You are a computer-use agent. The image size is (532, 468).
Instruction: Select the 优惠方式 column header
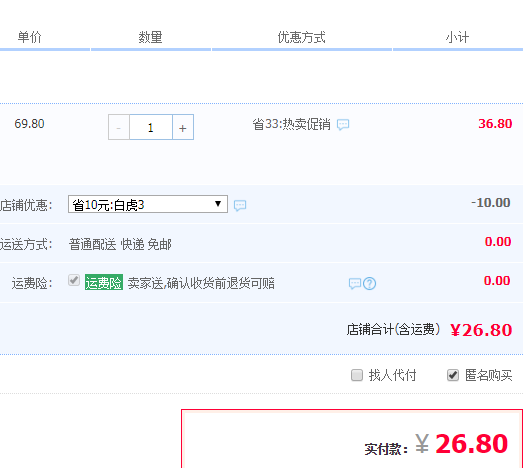point(302,37)
